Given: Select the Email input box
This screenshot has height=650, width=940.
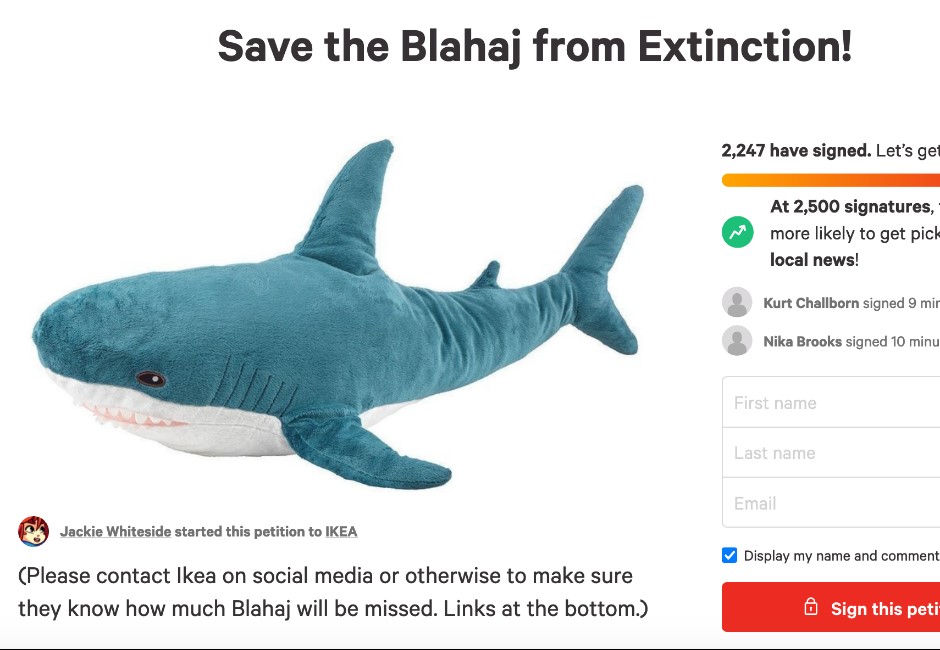Looking at the screenshot, I should [x=830, y=503].
